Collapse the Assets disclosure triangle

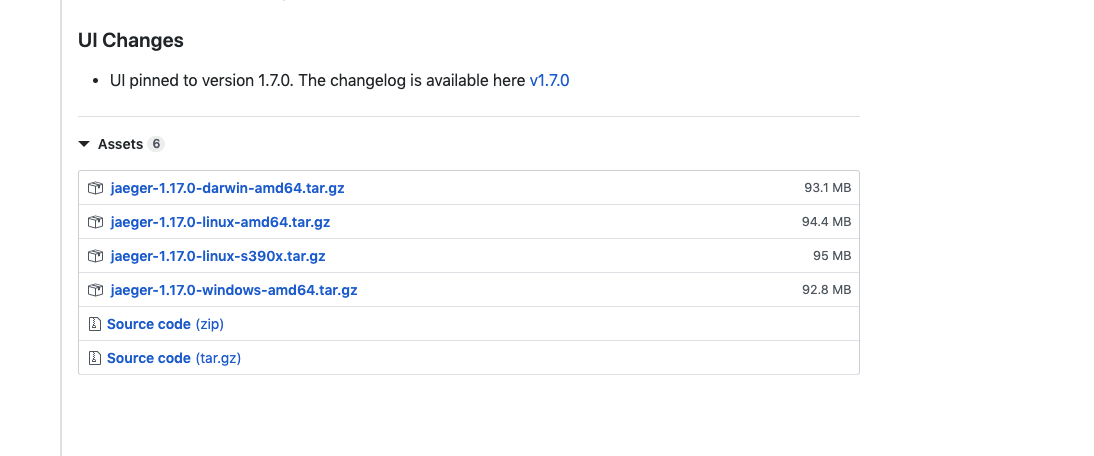tap(84, 144)
